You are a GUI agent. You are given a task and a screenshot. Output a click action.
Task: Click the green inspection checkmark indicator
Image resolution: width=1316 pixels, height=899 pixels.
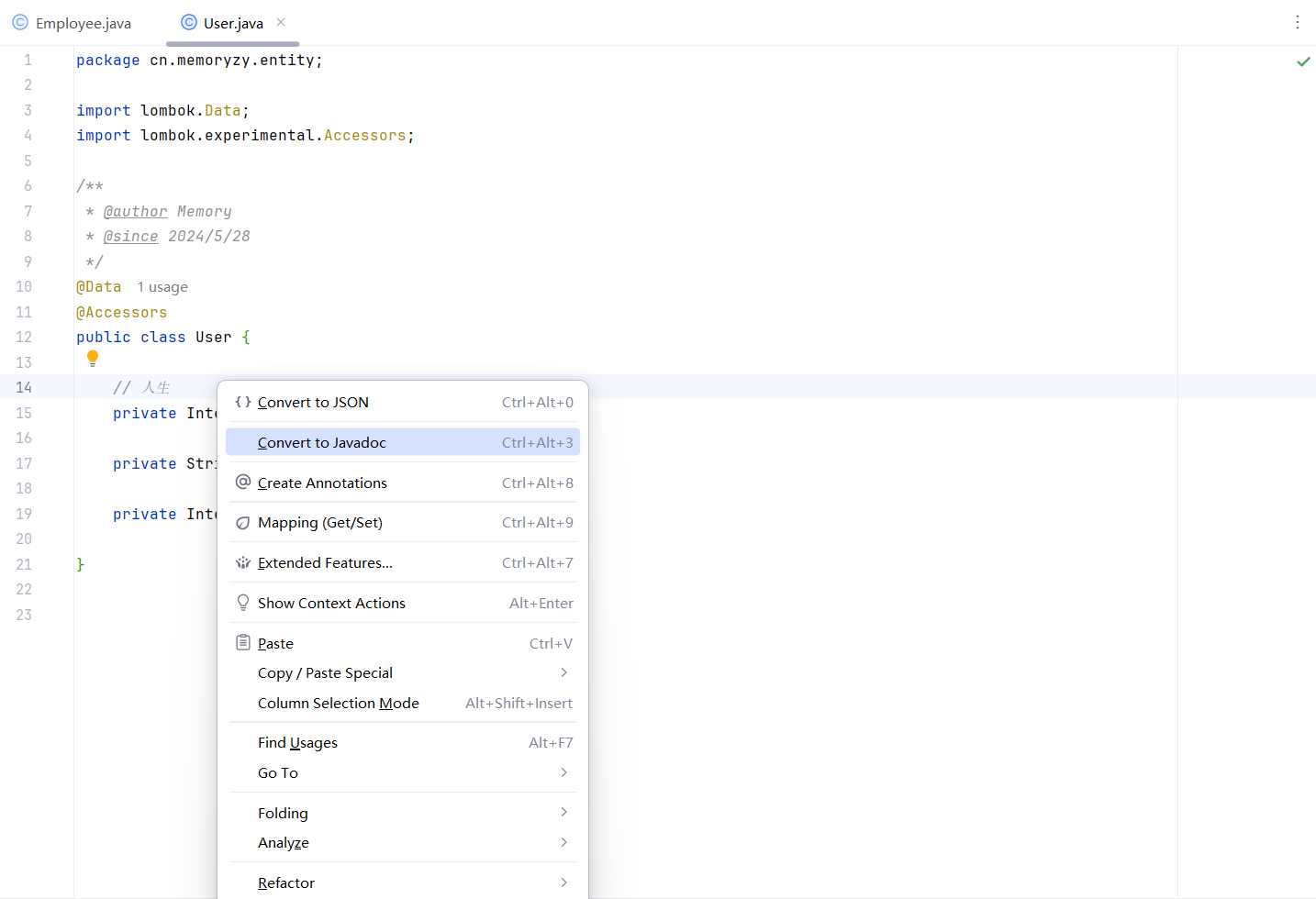pyautogui.click(x=1303, y=61)
